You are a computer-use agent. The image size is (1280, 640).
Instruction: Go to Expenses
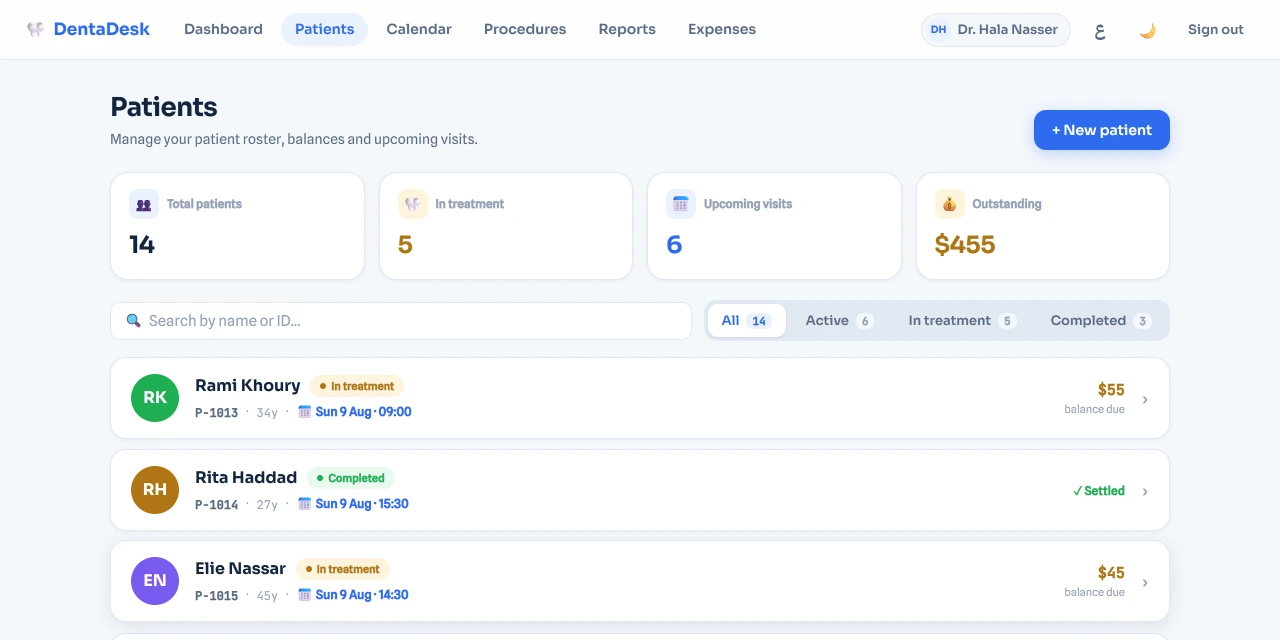722,30
